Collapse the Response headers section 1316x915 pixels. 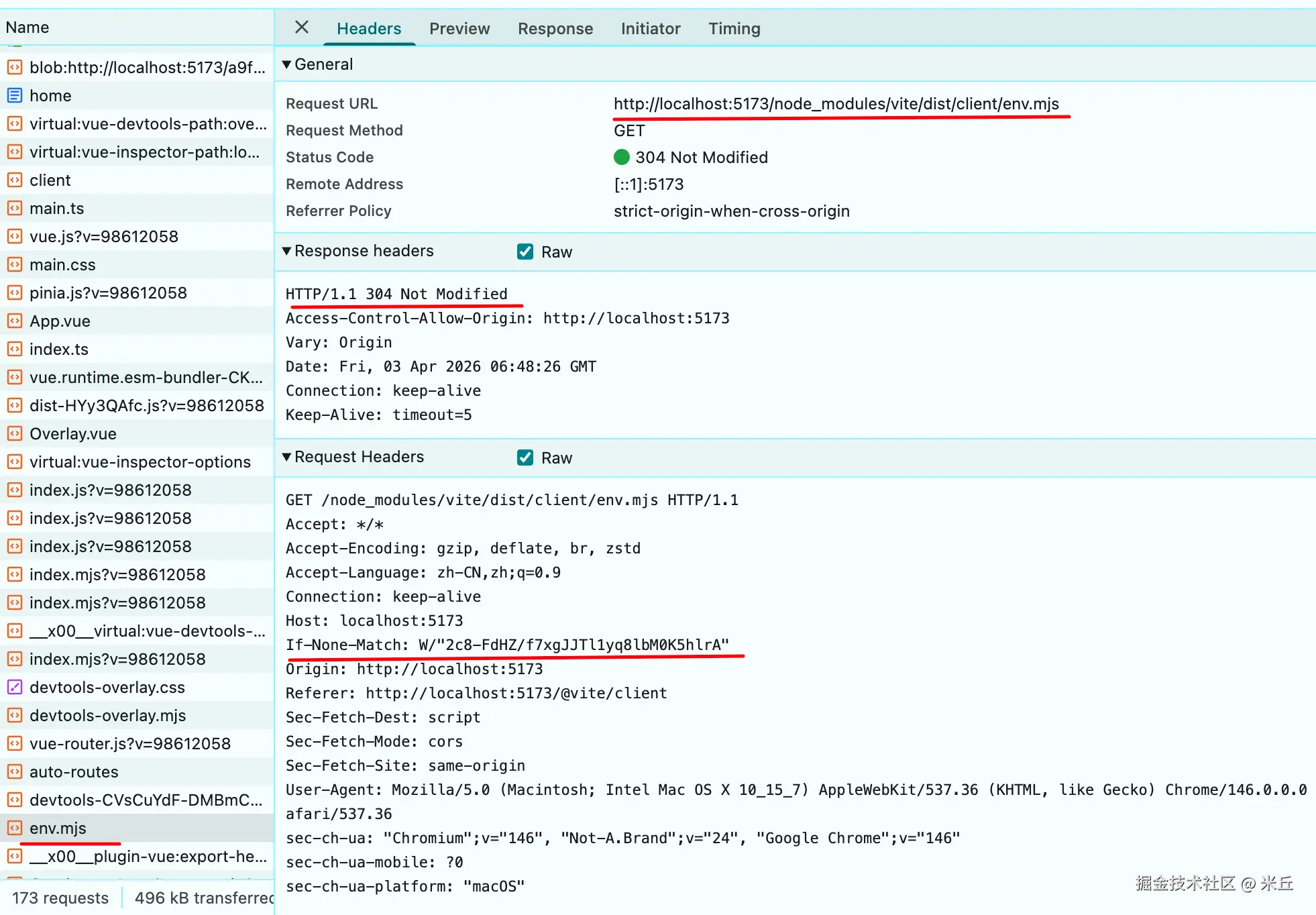[x=287, y=251]
